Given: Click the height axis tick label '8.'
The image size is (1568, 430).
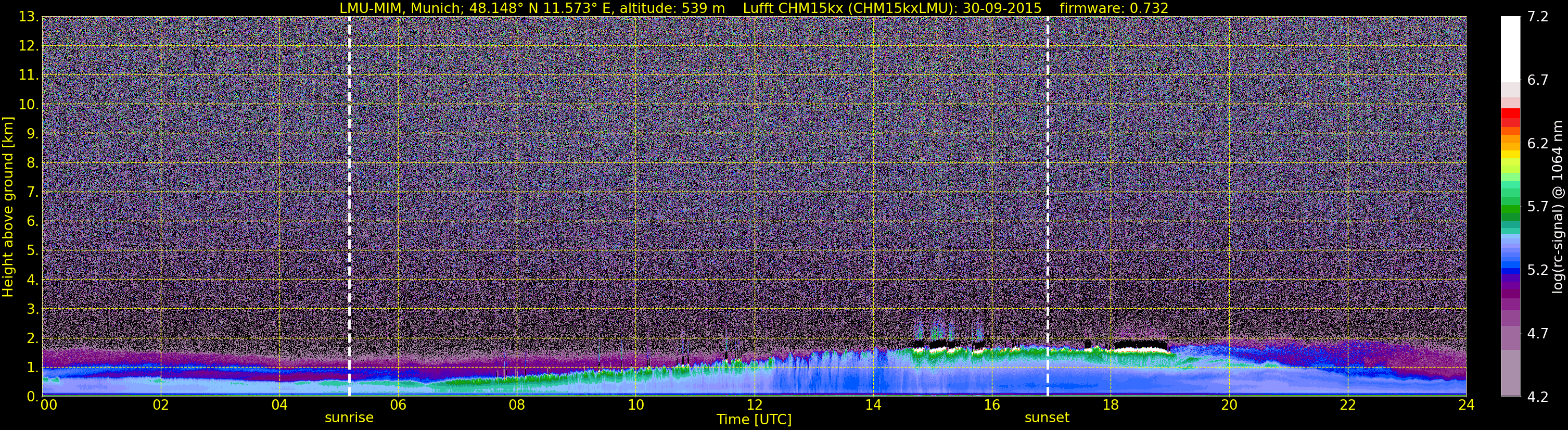Looking at the screenshot, I should pos(33,162).
